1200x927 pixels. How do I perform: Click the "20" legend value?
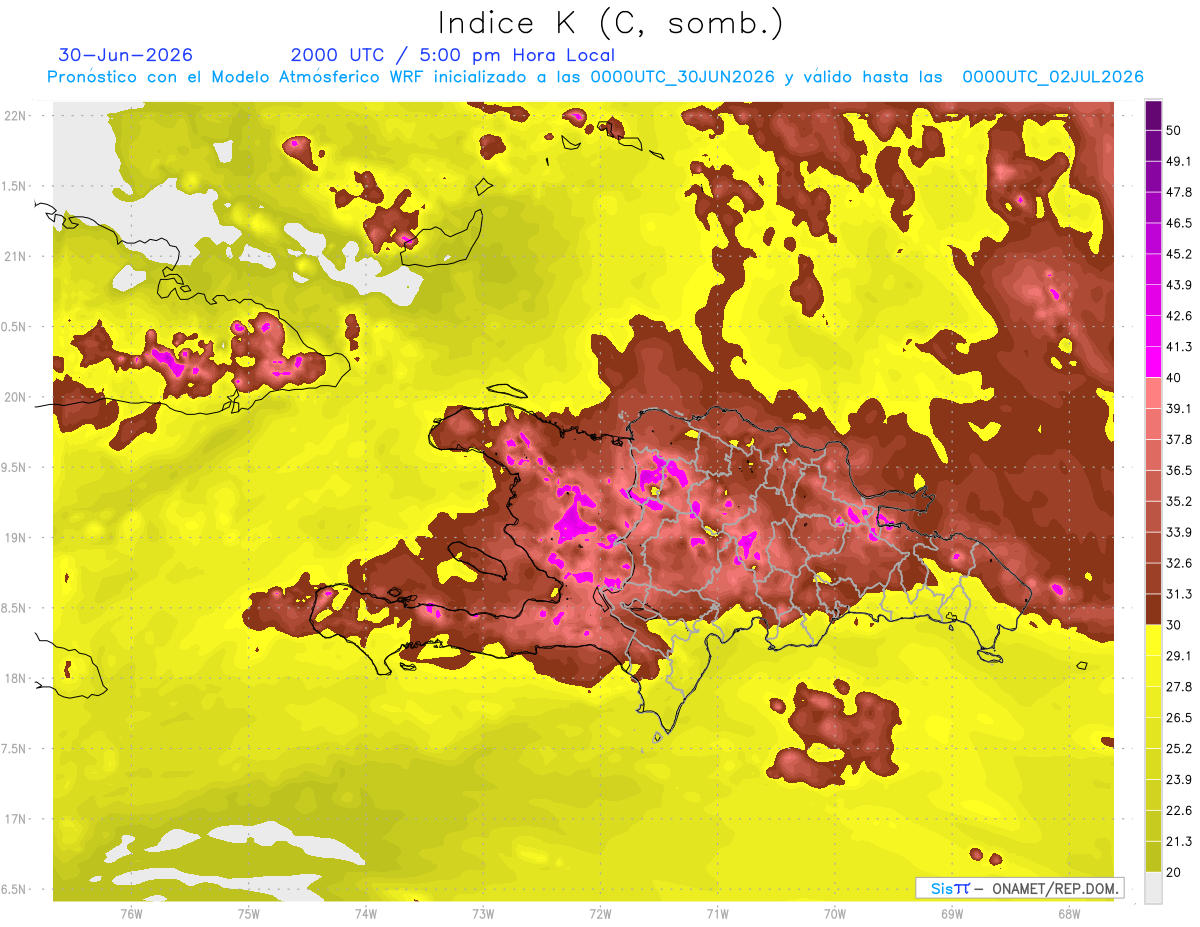tap(1175, 871)
